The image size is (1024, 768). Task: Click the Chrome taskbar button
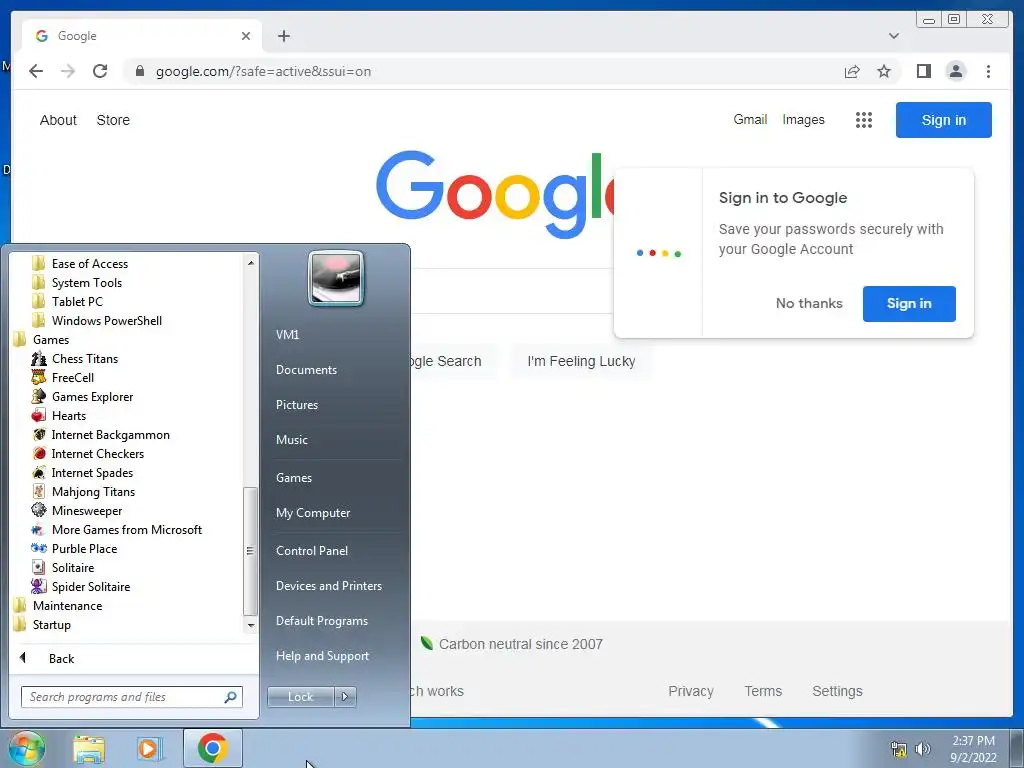213,748
